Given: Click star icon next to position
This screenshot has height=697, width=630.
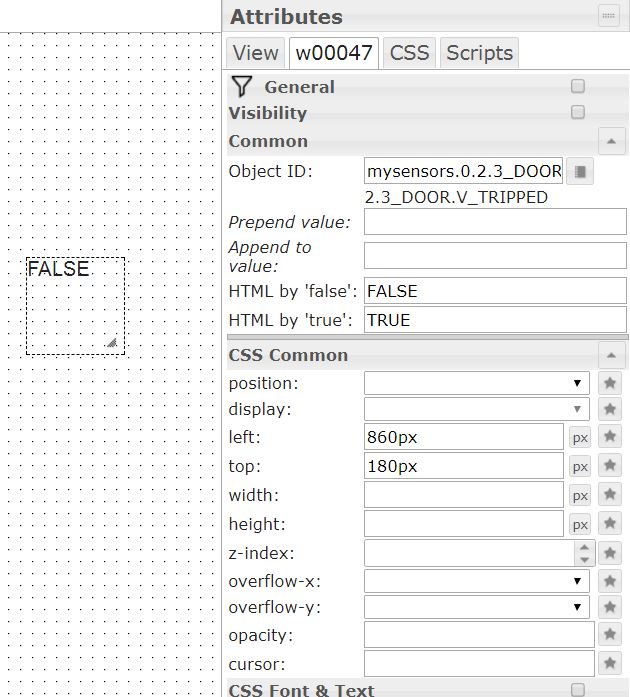Looking at the screenshot, I should [610, 383].
